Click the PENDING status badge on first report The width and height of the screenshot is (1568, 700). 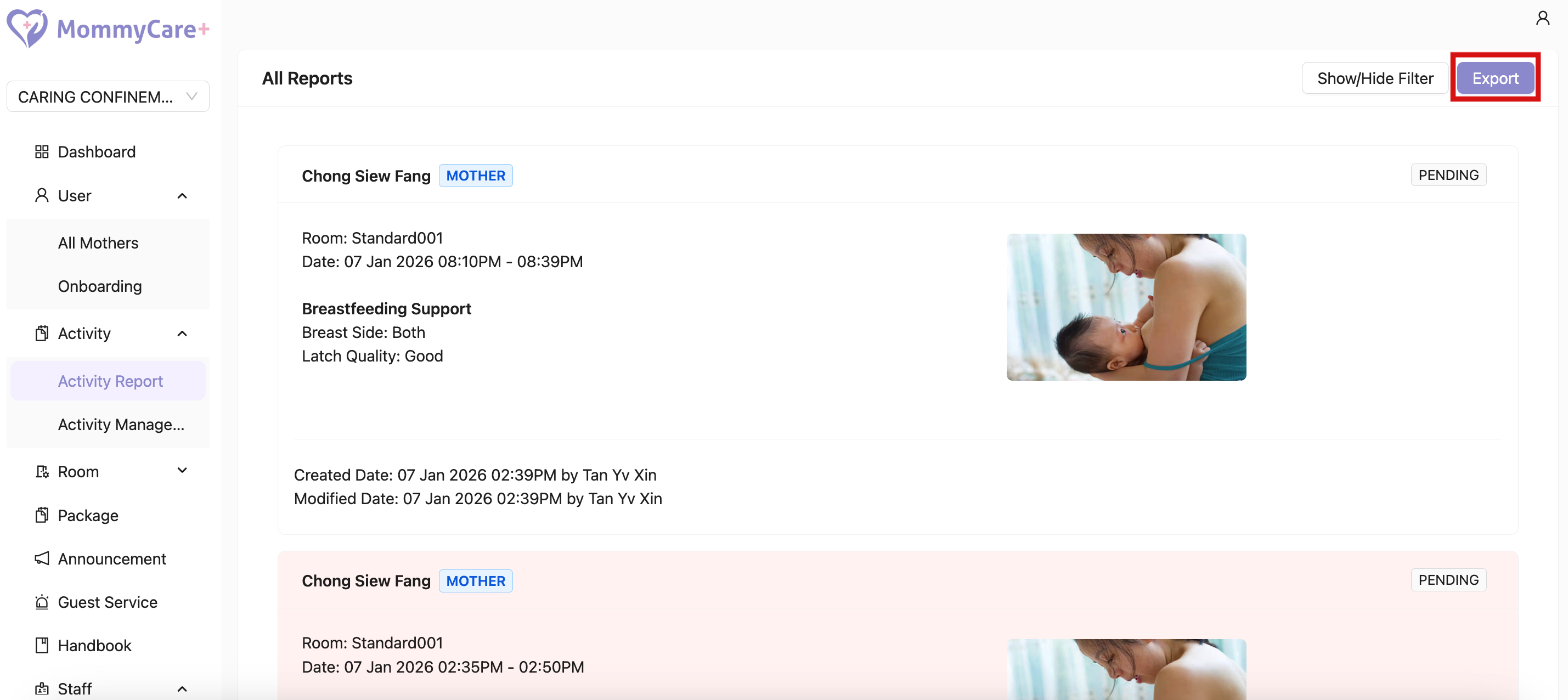click(1448, 174)
